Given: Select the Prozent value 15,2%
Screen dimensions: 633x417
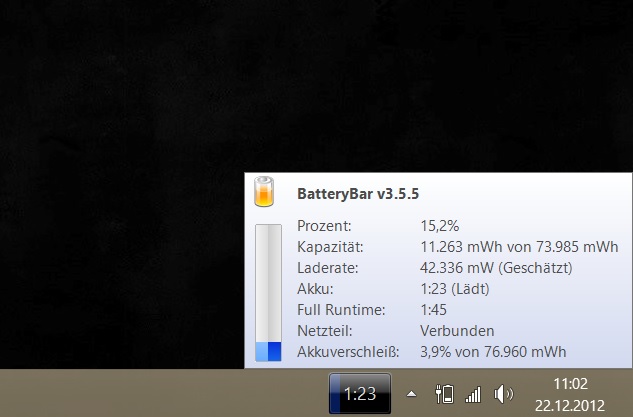Looking at the screenshot, I should [x=440, y=226].
